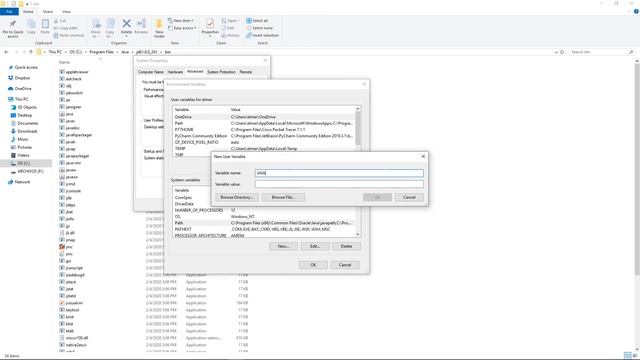Open the Easy access dropdown
640x360 pixels.
(182, 28)
